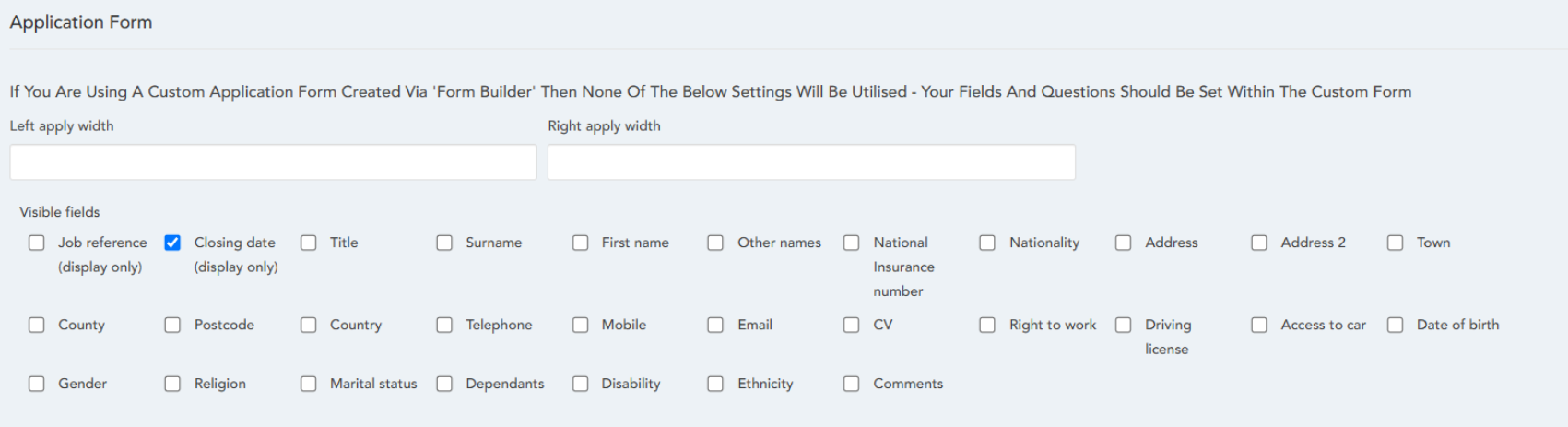Enable the Postcode visible field
Viewport: 1568px width, 427px height.
pyautogui.click(x=172, y=325)
